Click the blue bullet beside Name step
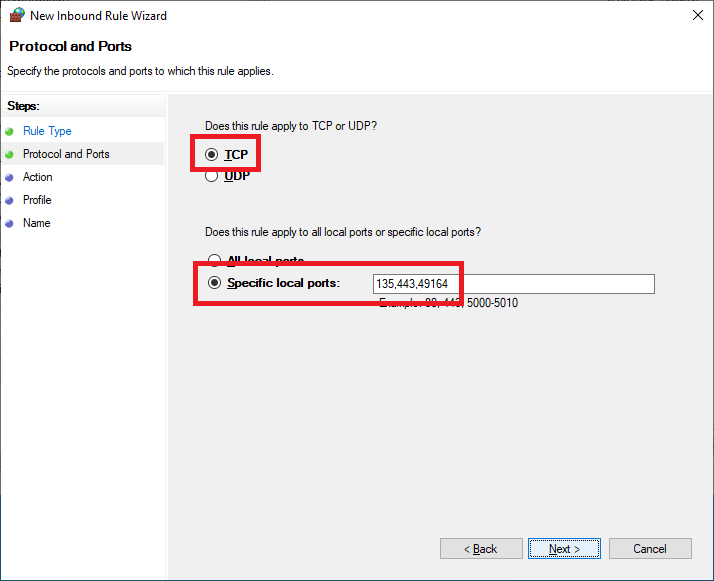 point(10,223)
